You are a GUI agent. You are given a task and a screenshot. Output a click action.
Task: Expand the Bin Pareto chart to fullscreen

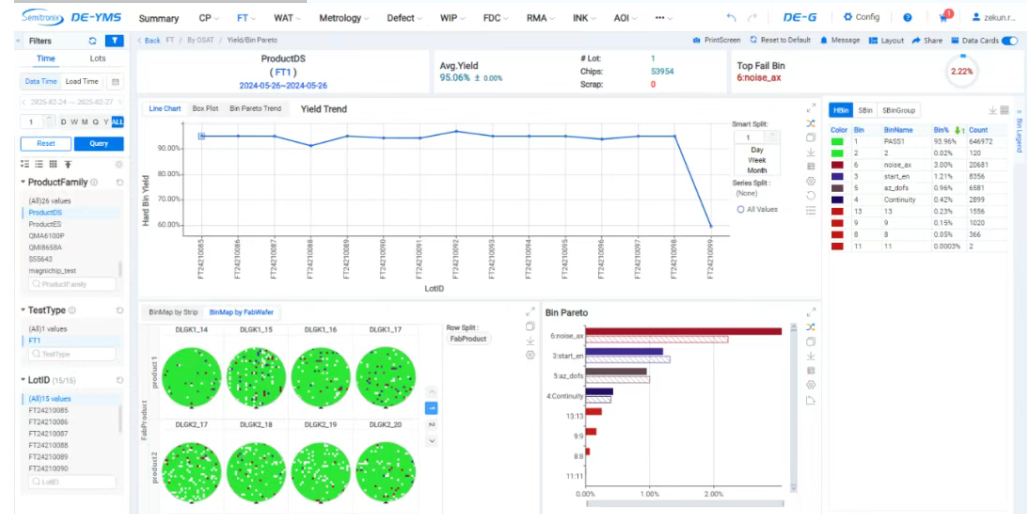pos(811,312)
